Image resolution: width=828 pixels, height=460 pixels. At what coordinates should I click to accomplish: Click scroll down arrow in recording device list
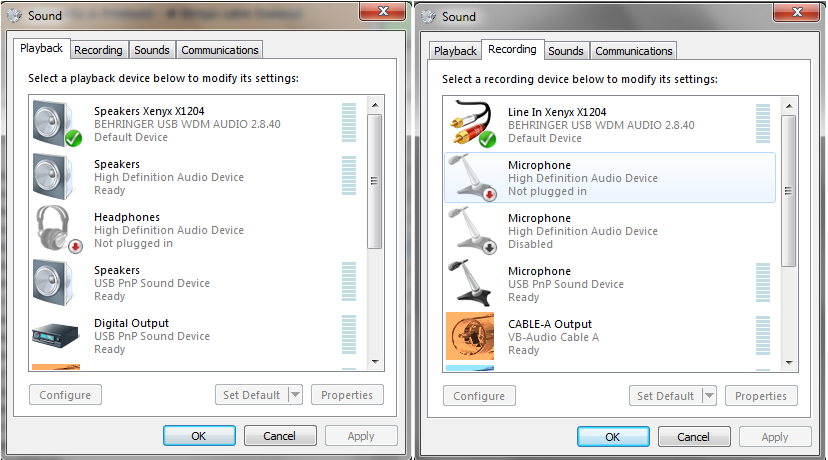[789, 363]
